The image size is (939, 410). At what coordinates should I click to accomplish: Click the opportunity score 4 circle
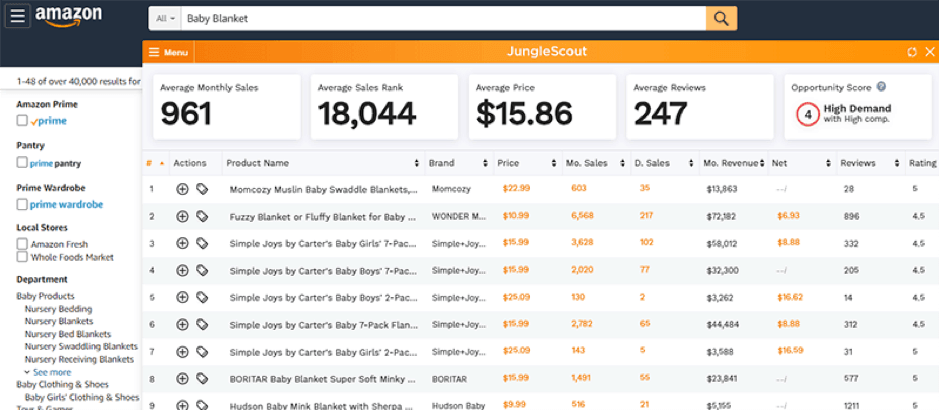click(x=808, y=115)
